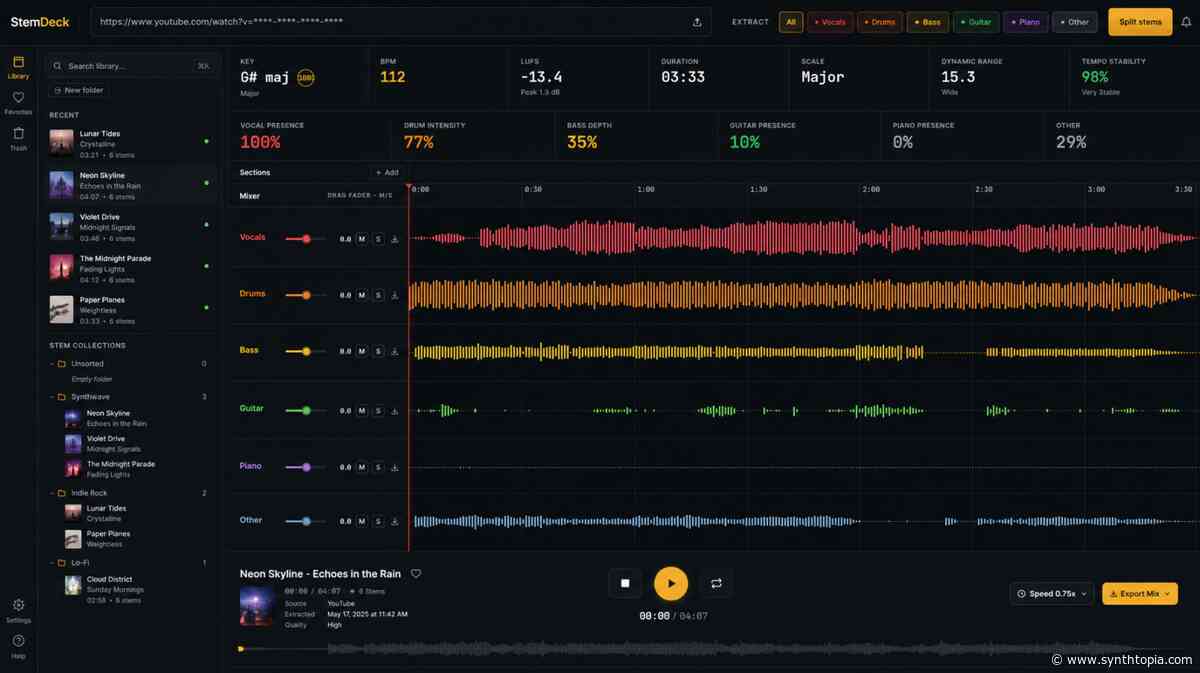Open Settings from the sidebar
Image resolution: width=1200 pixels, height=673 pixels.
tap(18, 610)
